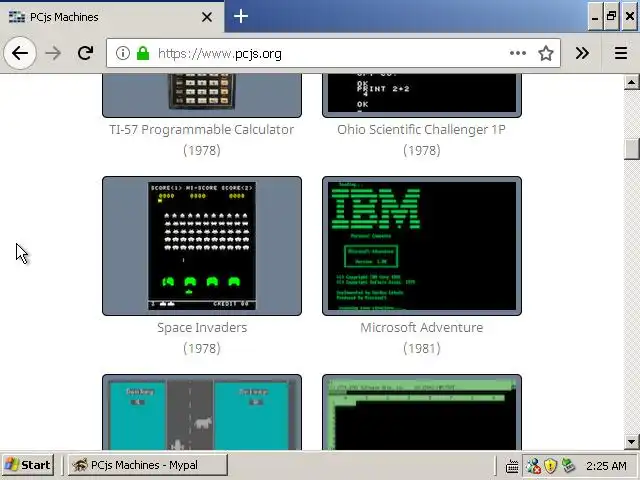The width and height of the screenshot is (640, 480).
Task: Follow the Space Invaders text link
Action: point(202,328)
